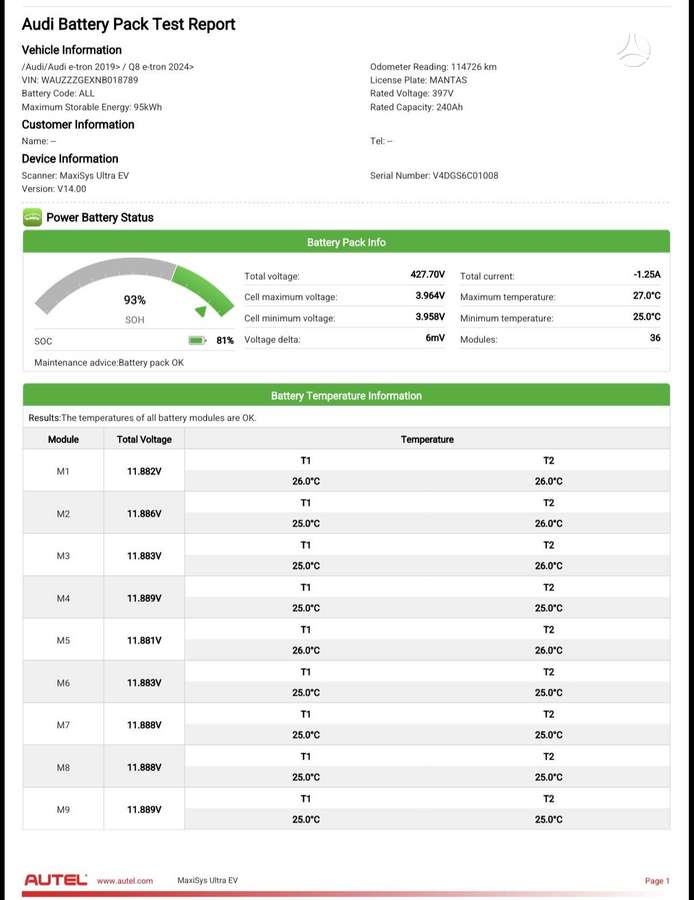
Task: Click M2 voltage 11.886V
Action: point(144,514)
